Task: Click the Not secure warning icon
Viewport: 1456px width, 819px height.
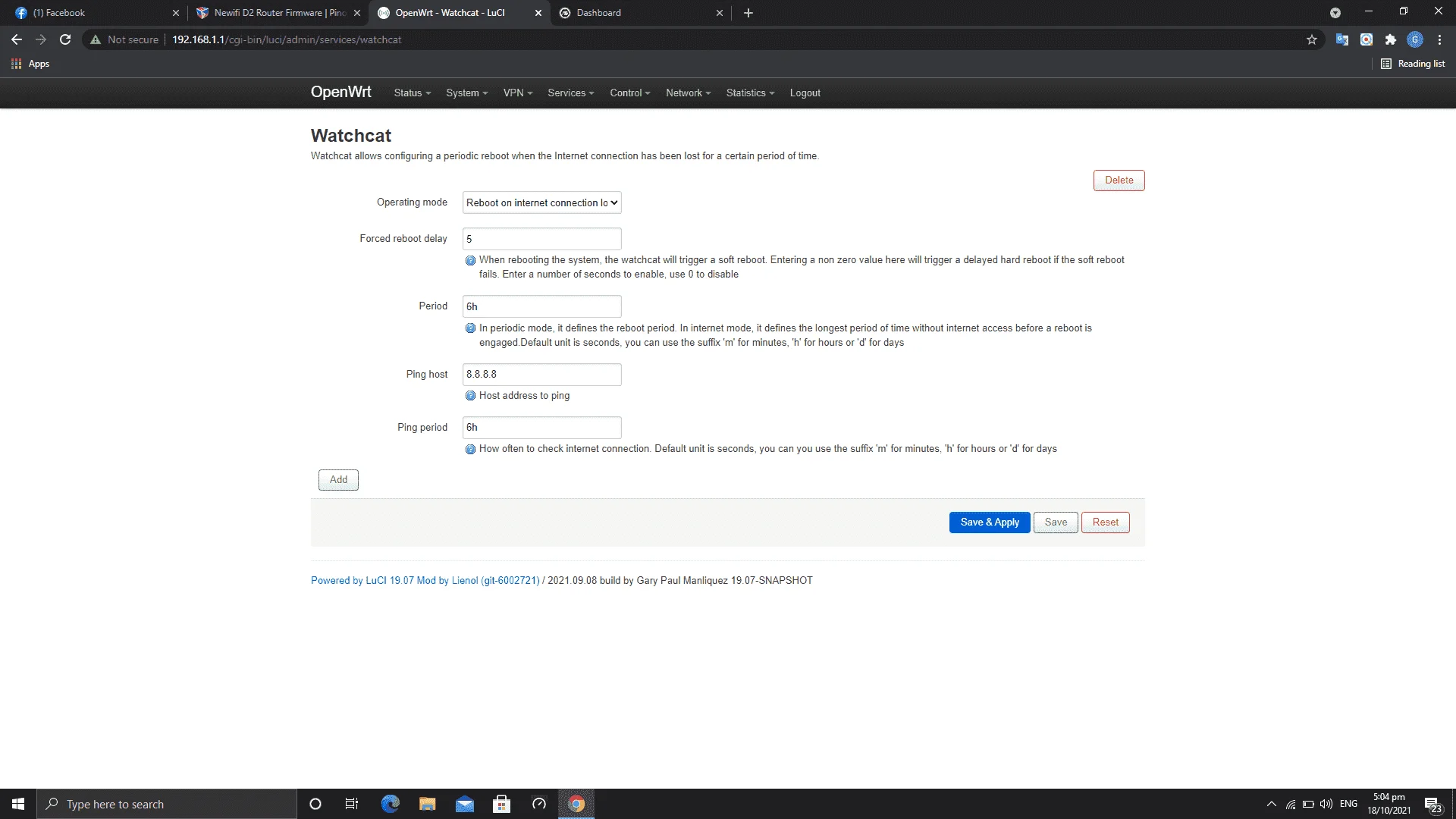Action: point(96,39)
